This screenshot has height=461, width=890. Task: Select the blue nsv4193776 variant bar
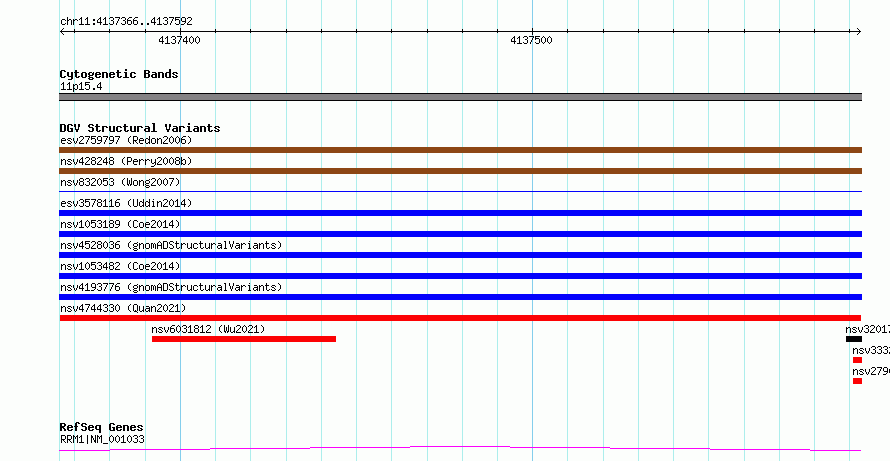click(460, 297)
